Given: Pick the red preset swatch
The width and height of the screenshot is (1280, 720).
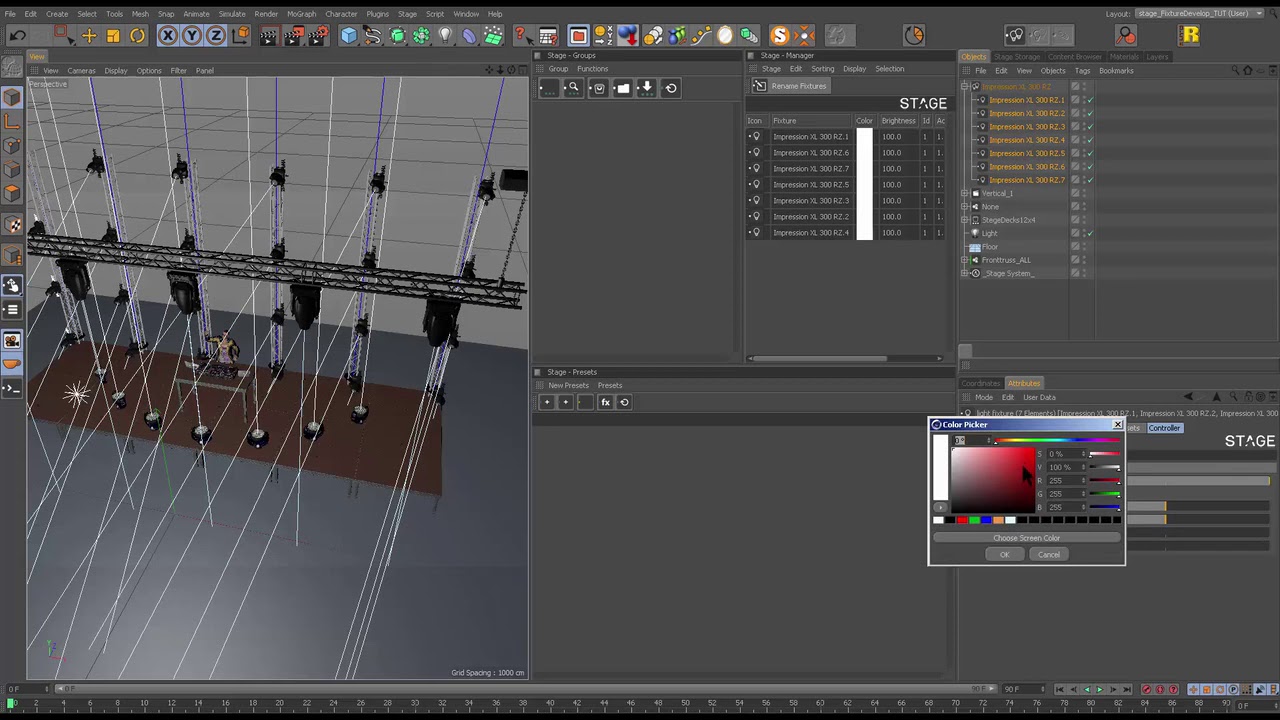Looking at the screenshot, I should pyautogui.click(x=962, y=520).
